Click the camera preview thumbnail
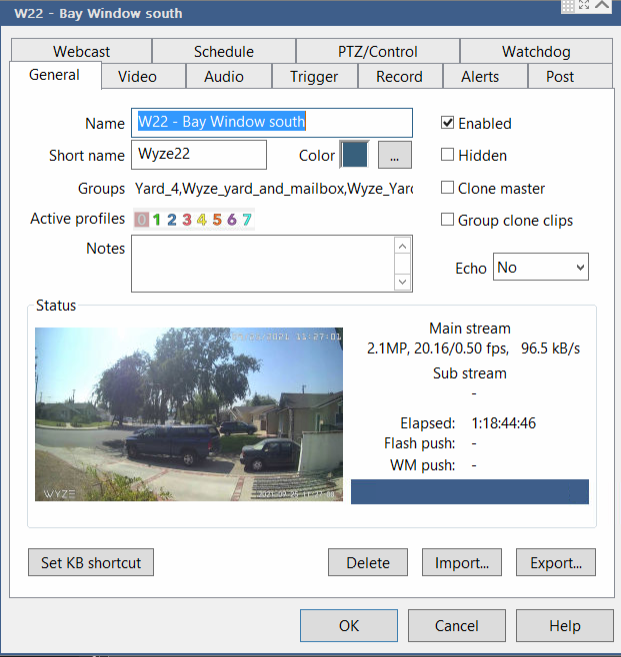621x657 pixels. [x=189, y=414]
